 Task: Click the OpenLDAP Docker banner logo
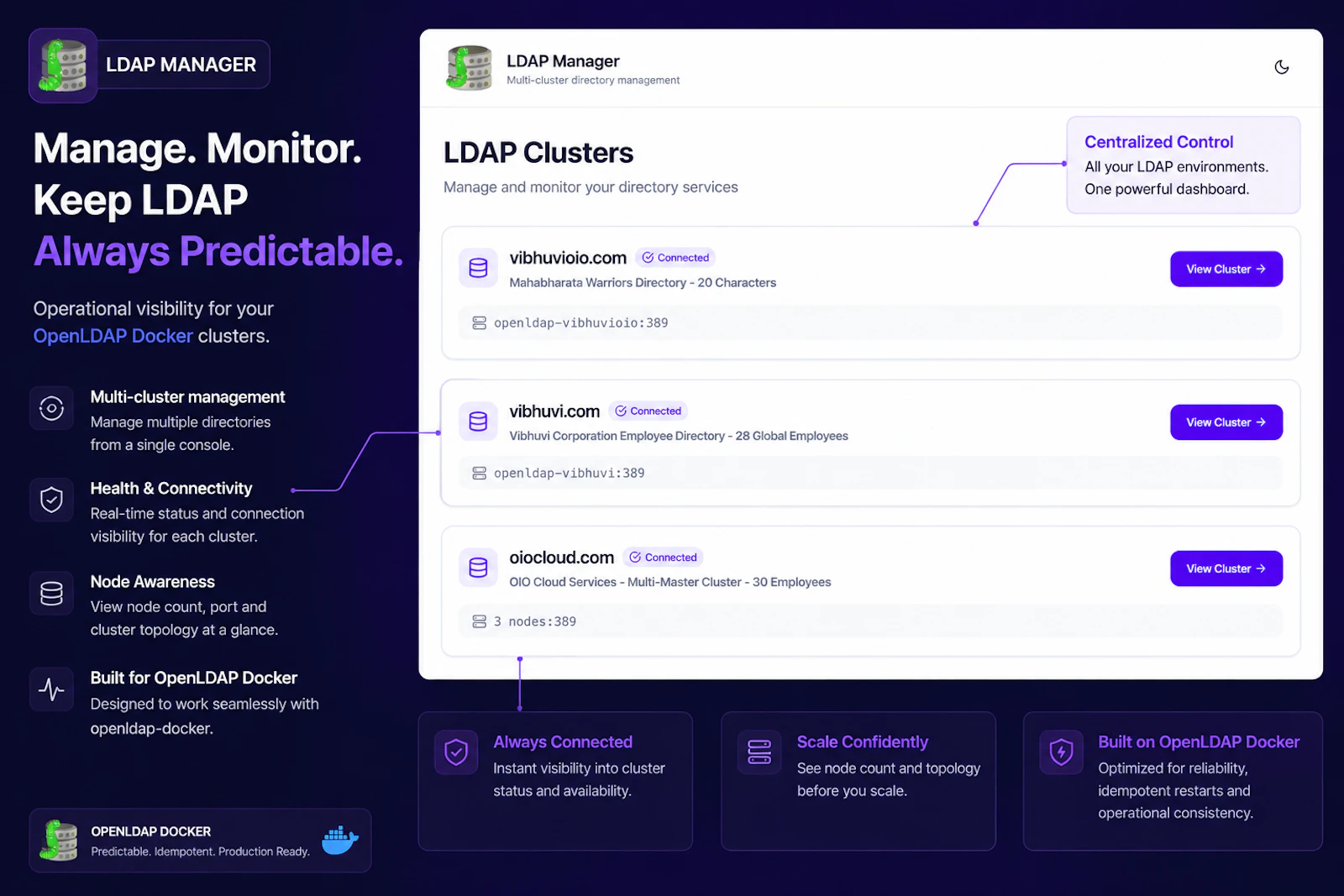(x=60, y=840)
